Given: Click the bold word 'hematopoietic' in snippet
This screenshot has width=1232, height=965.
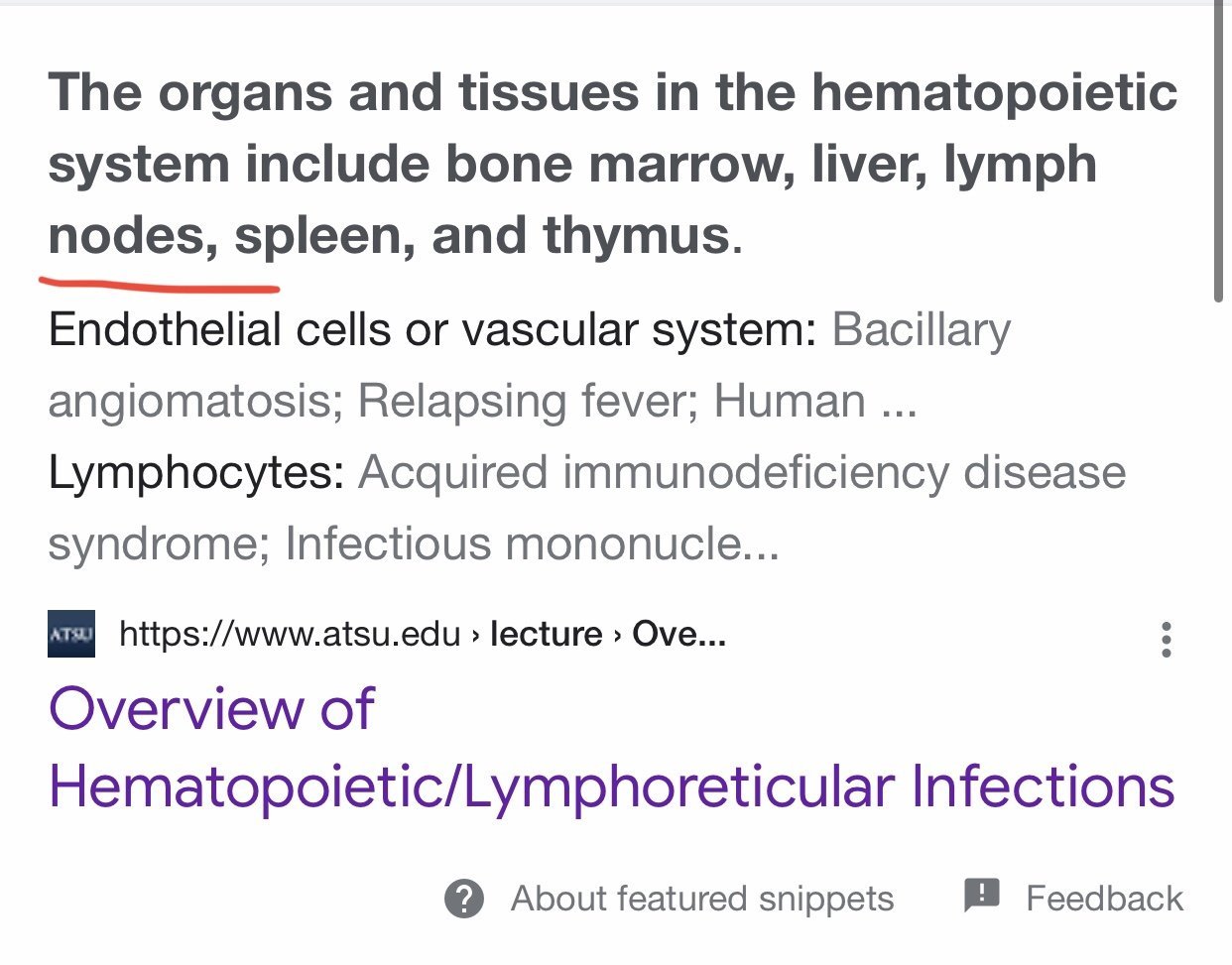Looking at the screenshot, I should 995,92.
